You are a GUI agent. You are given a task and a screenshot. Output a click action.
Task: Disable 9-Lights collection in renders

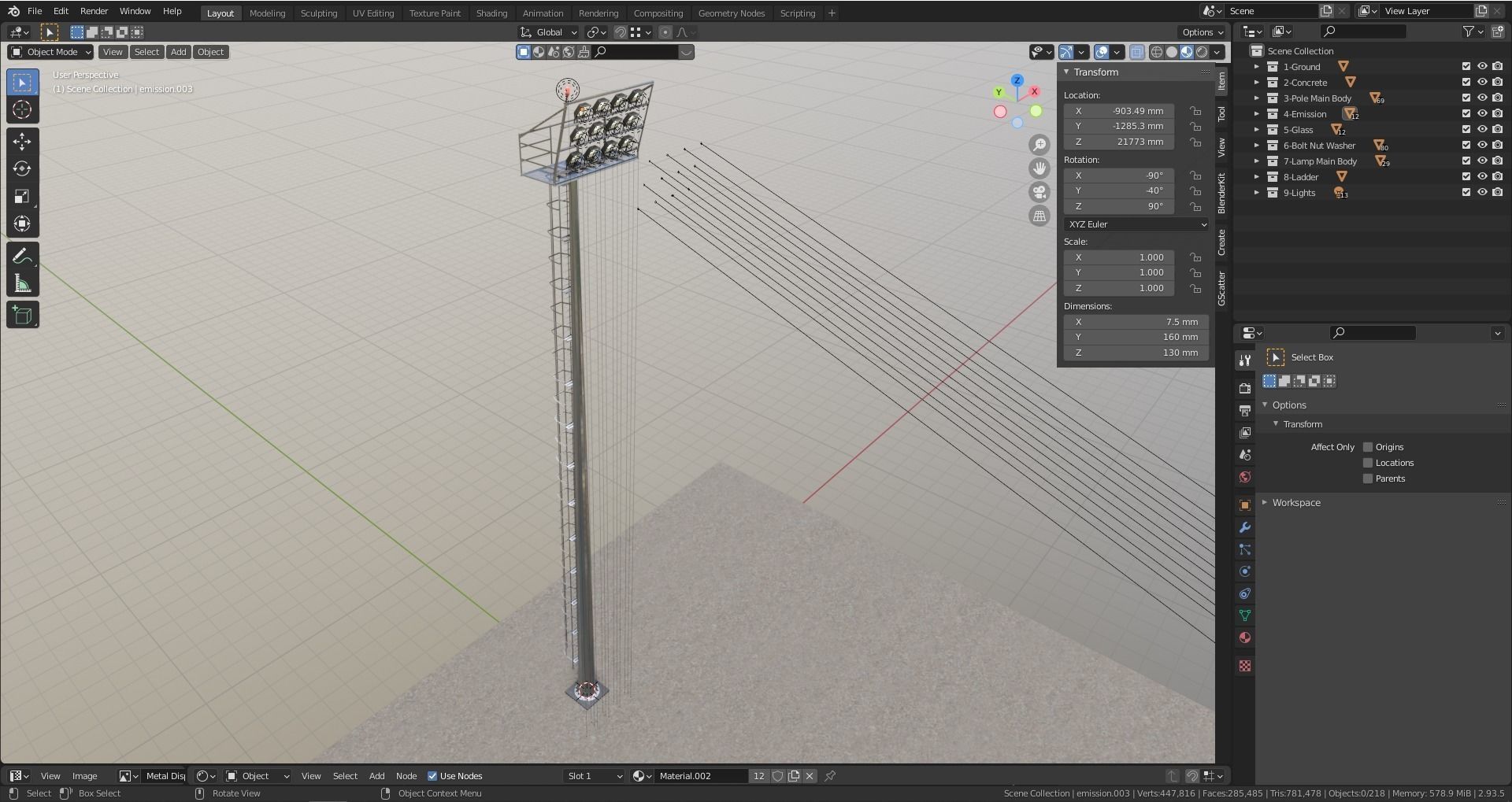coord(1498,193)
